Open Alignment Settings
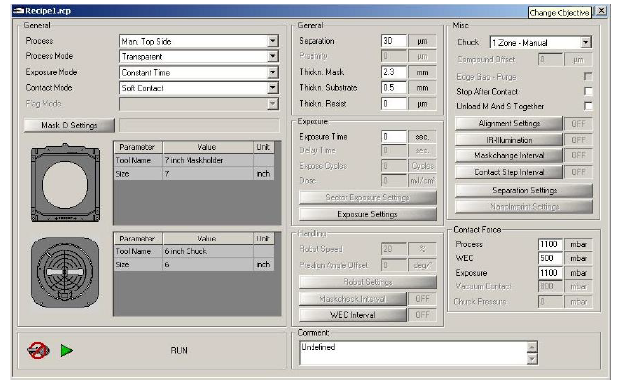Image resolution: width=624 pixels, height=385 pixels. pyautogui.click(x=509, y=124)
